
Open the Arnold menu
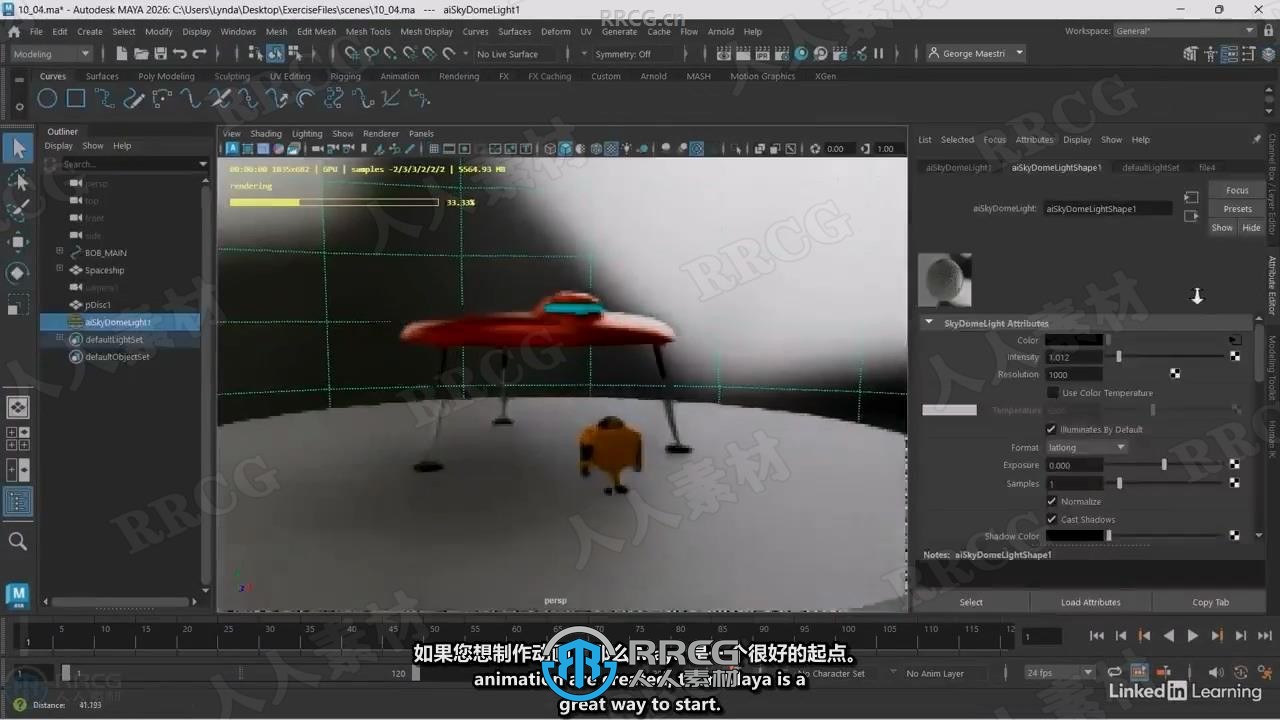pos(720,31)
